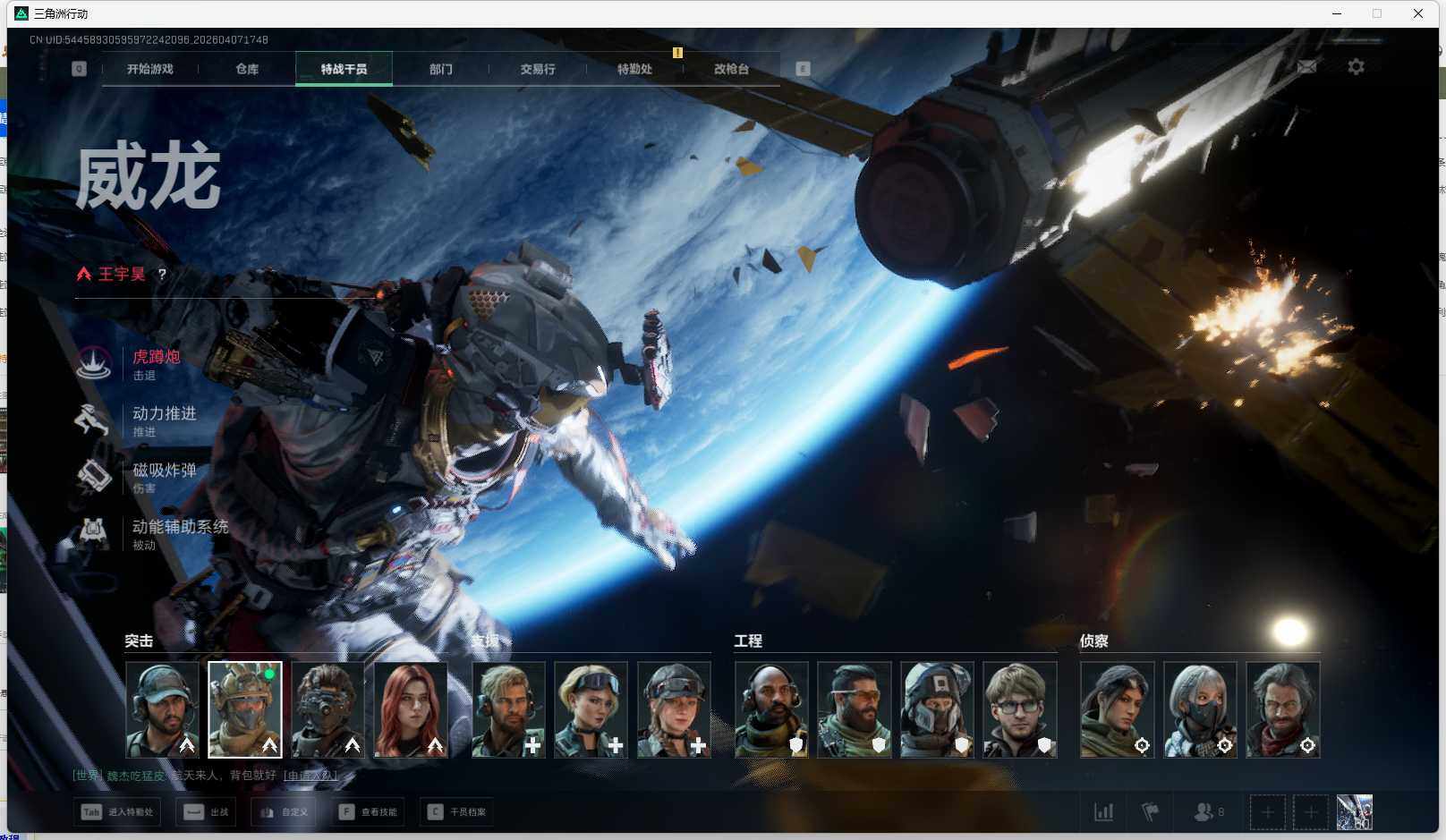Image resolution: width=1446 pixels, height=840 pixels.
Task: Click the 出战 deploy button
Action: 206,812
